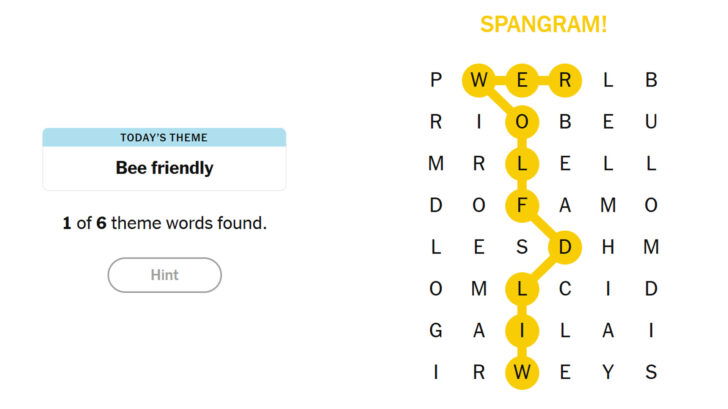Select the letter H tile

tap(608, 247)
